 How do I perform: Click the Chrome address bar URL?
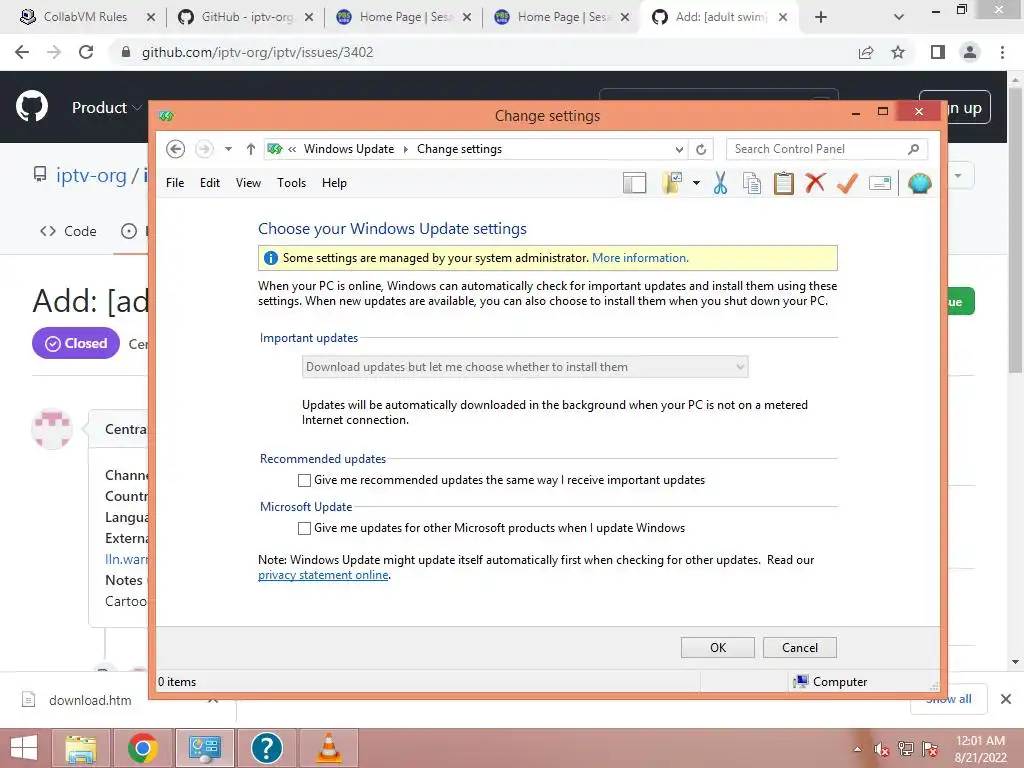[257, 52]
